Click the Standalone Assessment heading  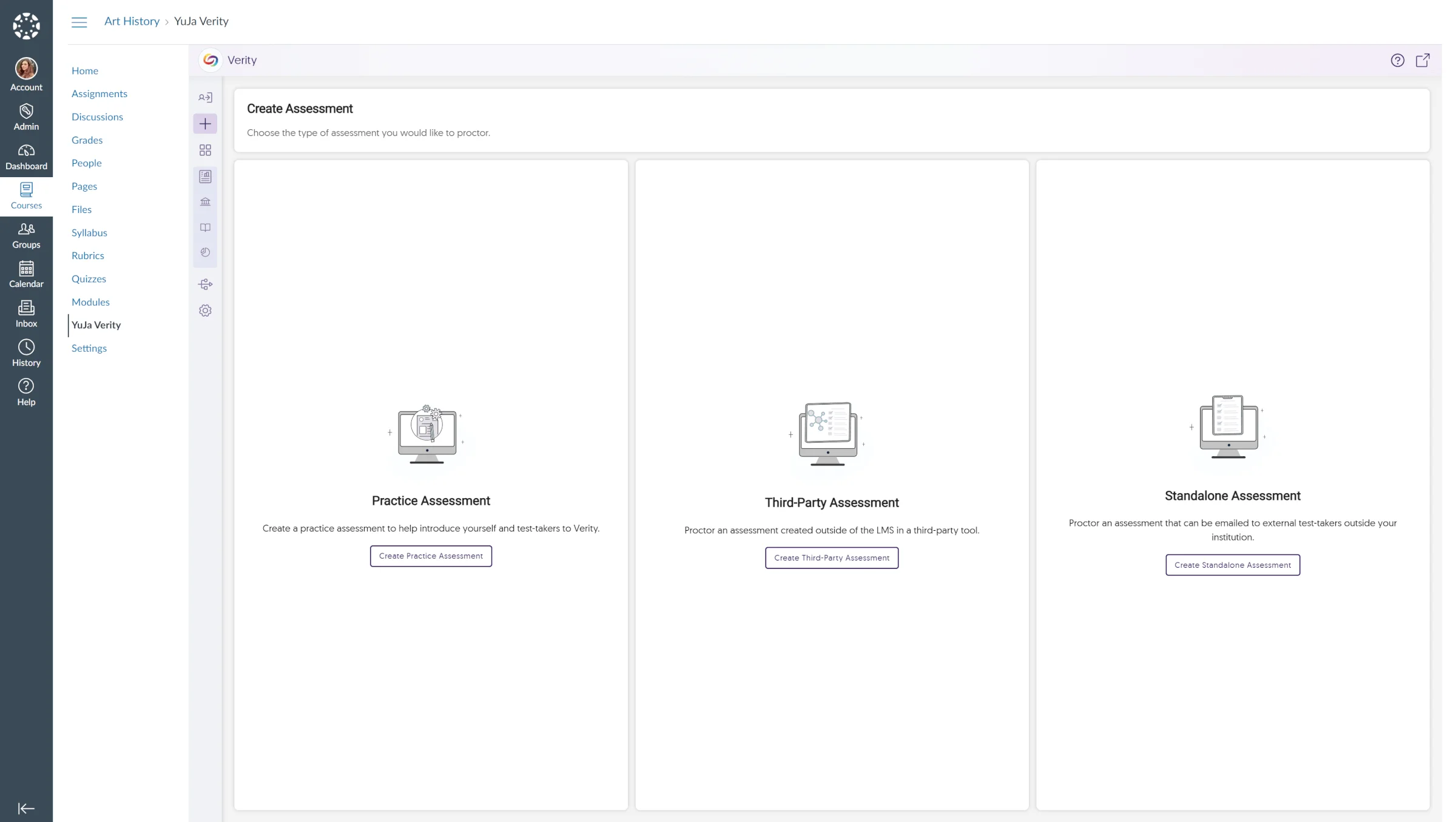1232,496
